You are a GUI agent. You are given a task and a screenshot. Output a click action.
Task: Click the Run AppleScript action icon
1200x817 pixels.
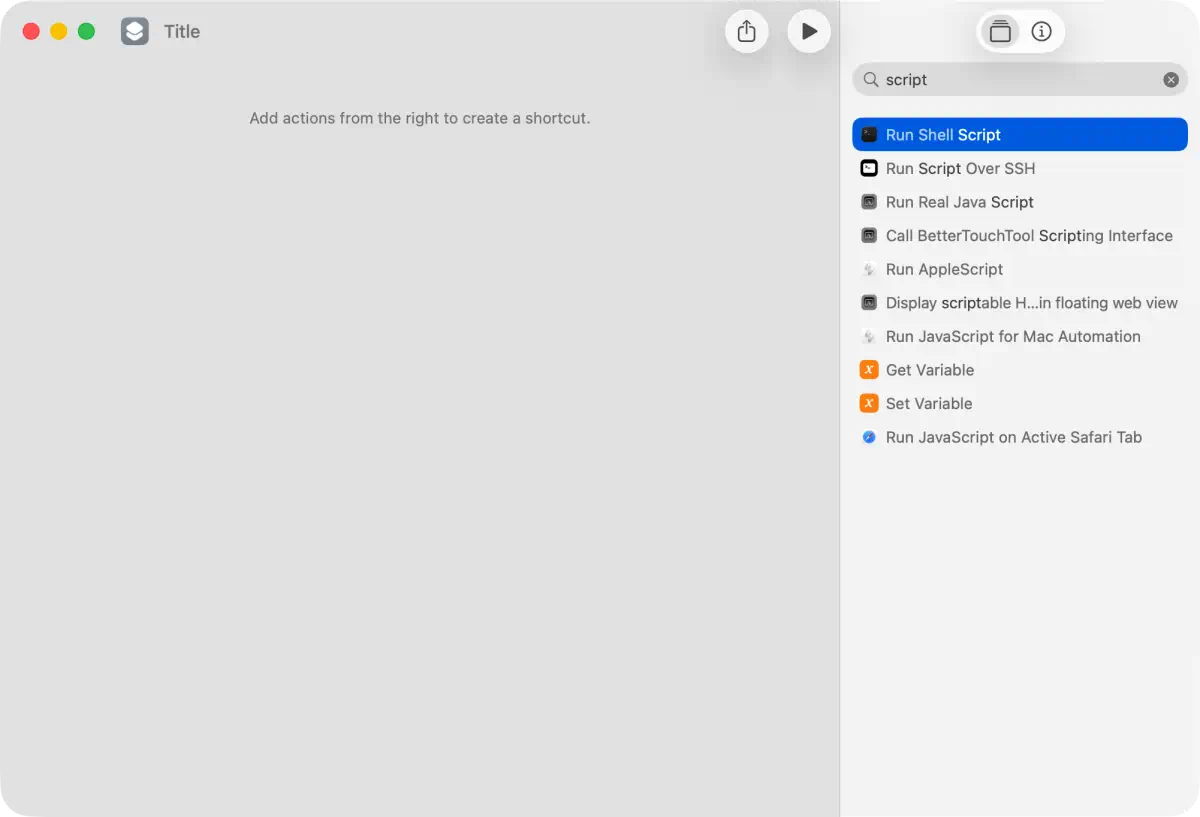point(869,269)
